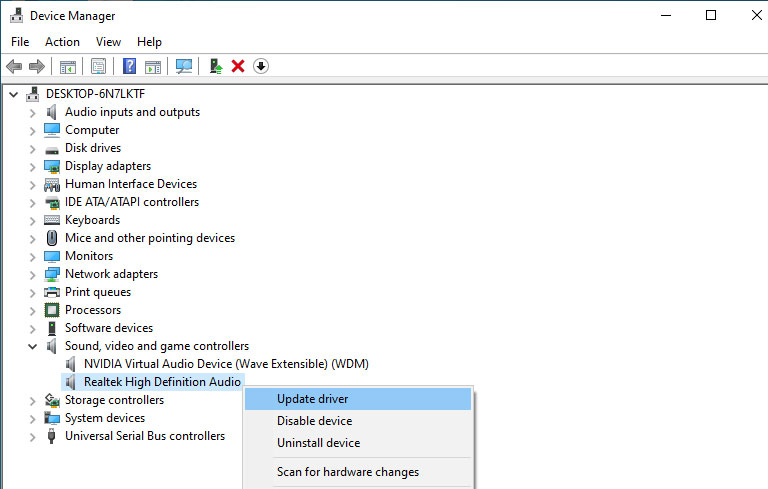This screenshot has height=489, width=768.
Task: Expand the Processors chevron
Action: (x=32, y=311)
